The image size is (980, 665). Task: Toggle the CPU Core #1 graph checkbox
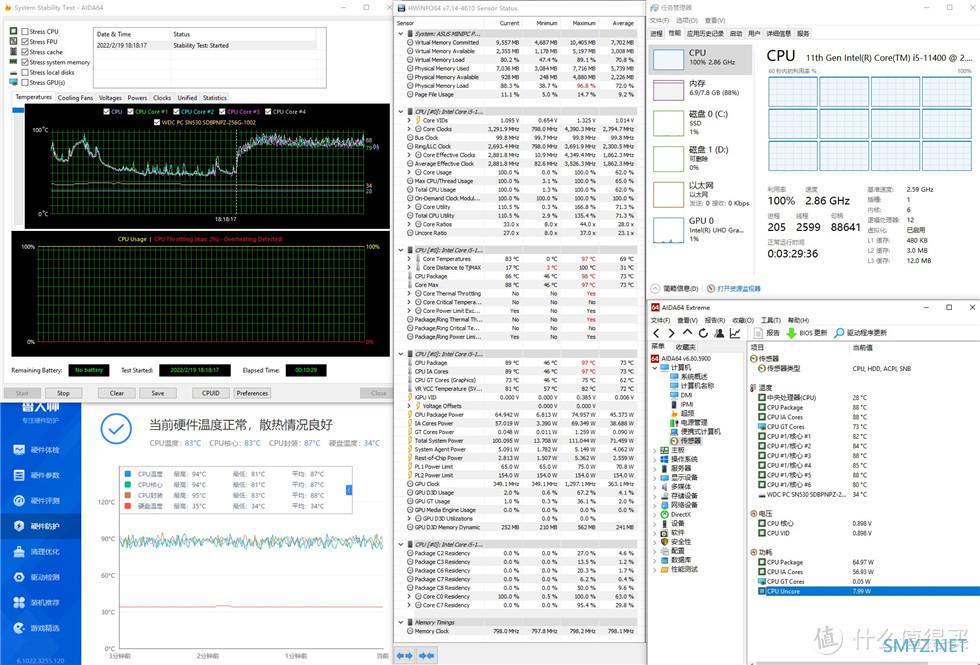[x=131, y=112]
